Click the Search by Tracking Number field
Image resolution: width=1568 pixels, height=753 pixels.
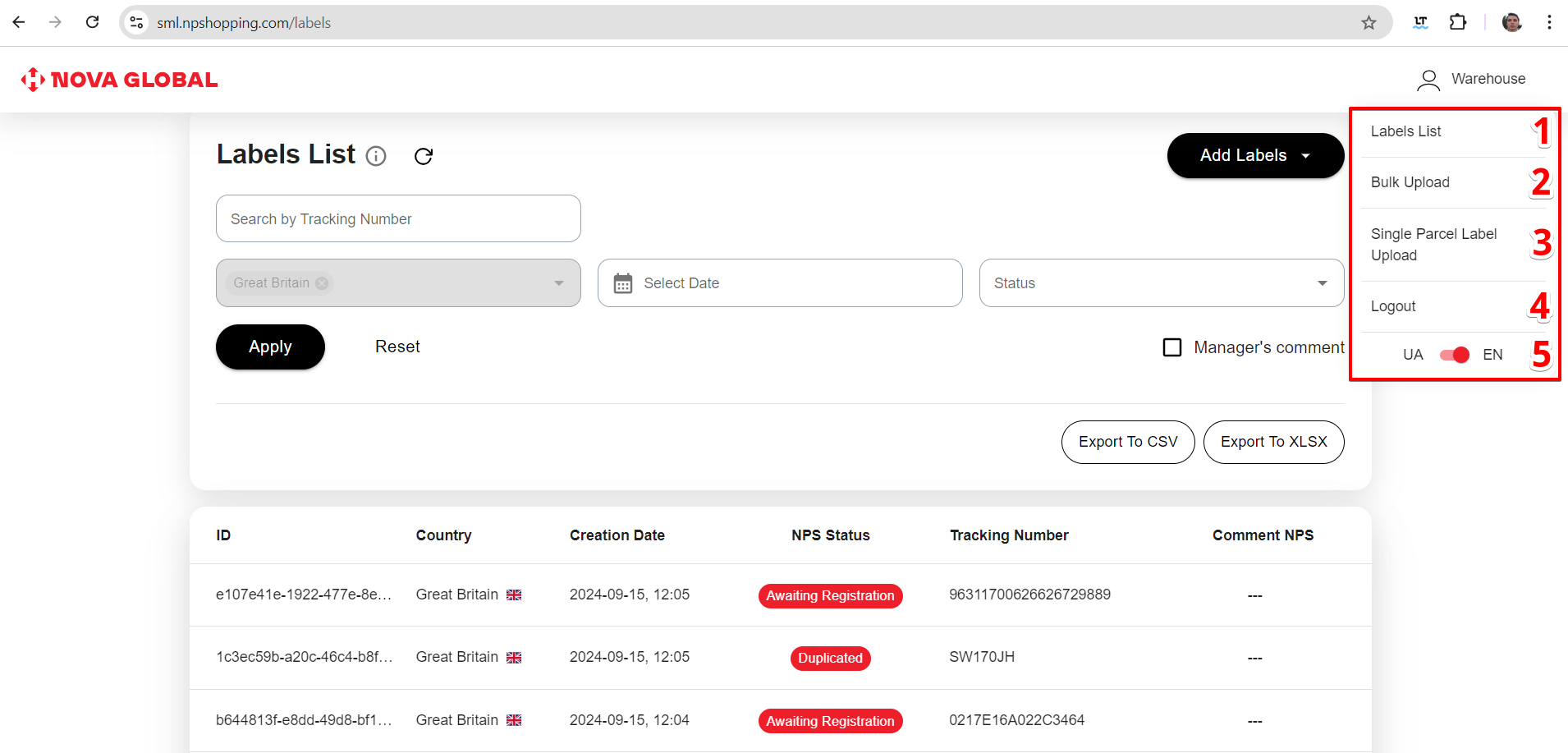click(x=398, y=218)
